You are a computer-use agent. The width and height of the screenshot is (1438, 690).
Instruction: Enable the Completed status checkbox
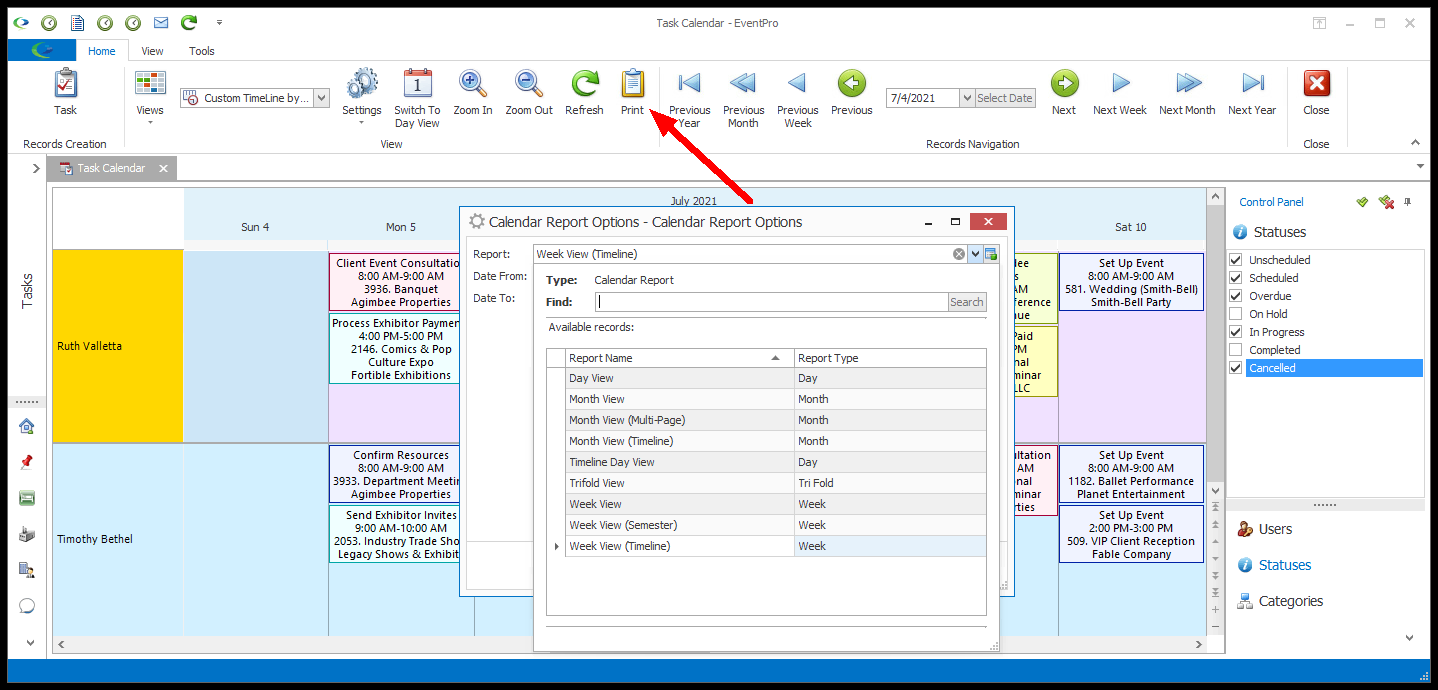pyautogui.click(x=1236, y=350)
